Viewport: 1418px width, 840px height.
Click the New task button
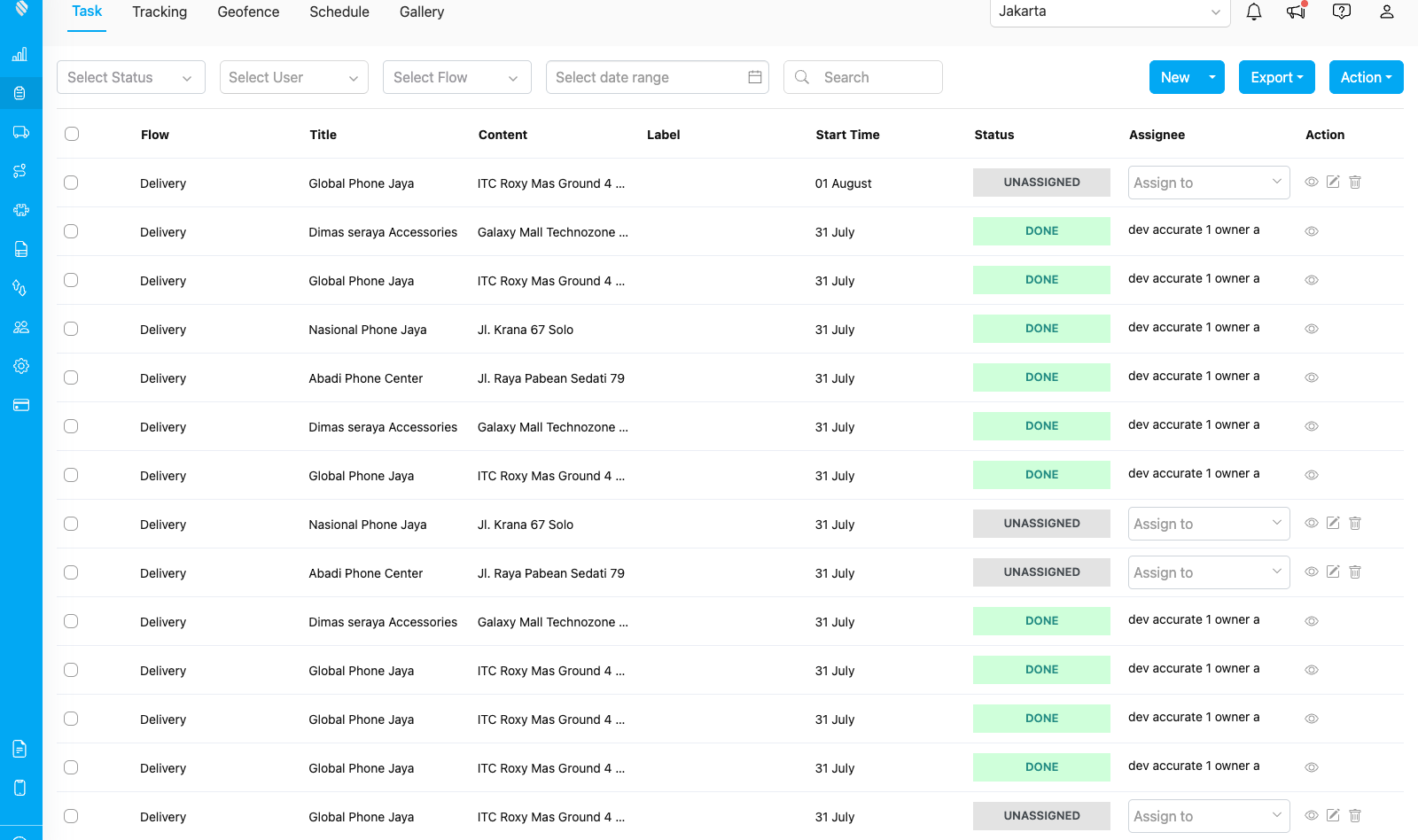1175,77
